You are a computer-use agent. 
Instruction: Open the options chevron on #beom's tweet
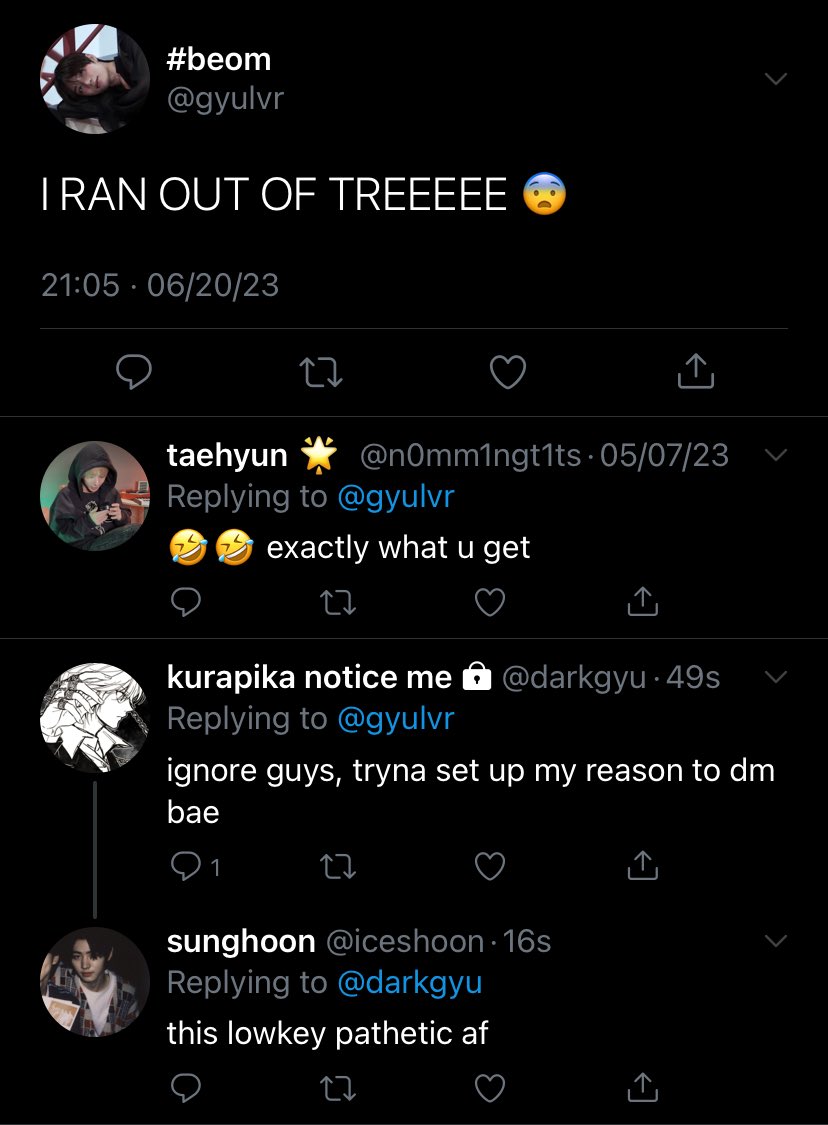click(x=776, y=78)
